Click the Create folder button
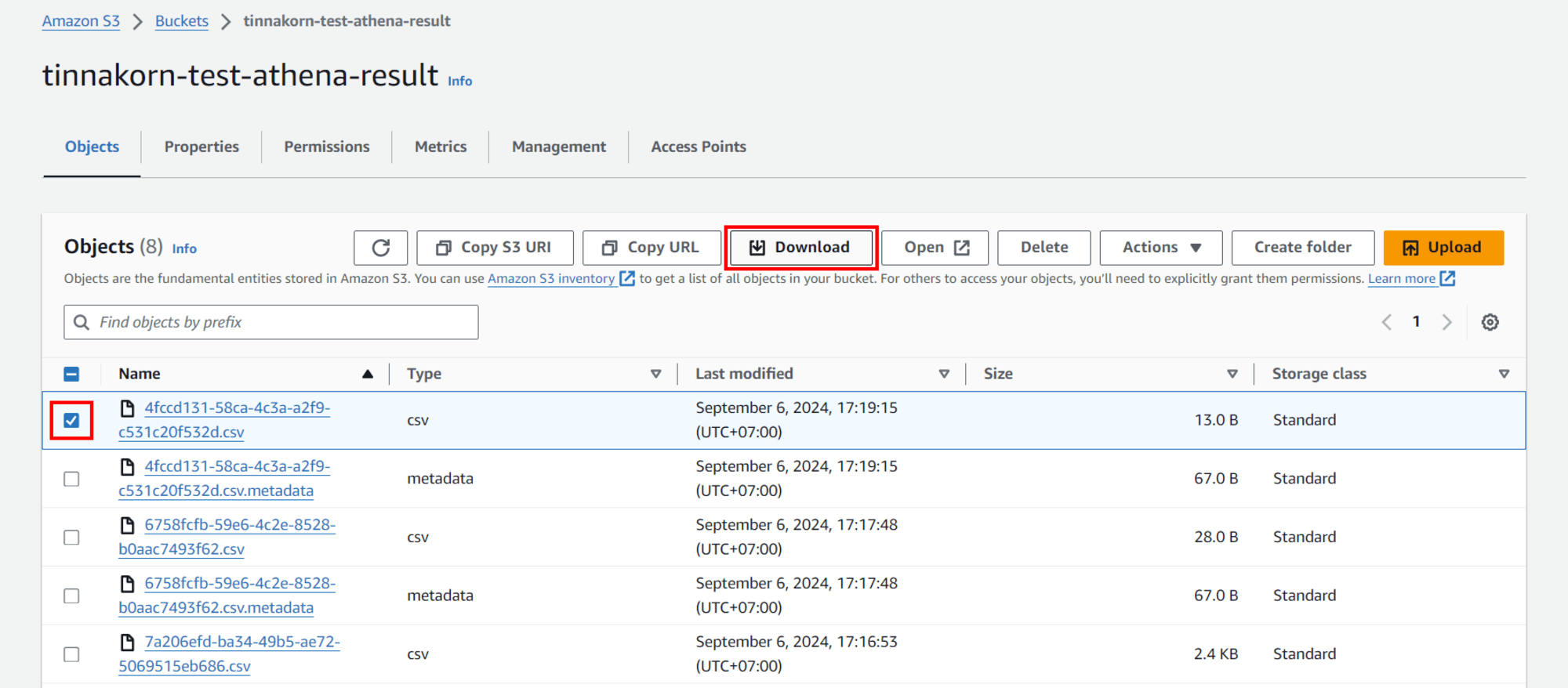Image resolution: width=1568 pixels, height=688 pixels. coord(1303,248)
